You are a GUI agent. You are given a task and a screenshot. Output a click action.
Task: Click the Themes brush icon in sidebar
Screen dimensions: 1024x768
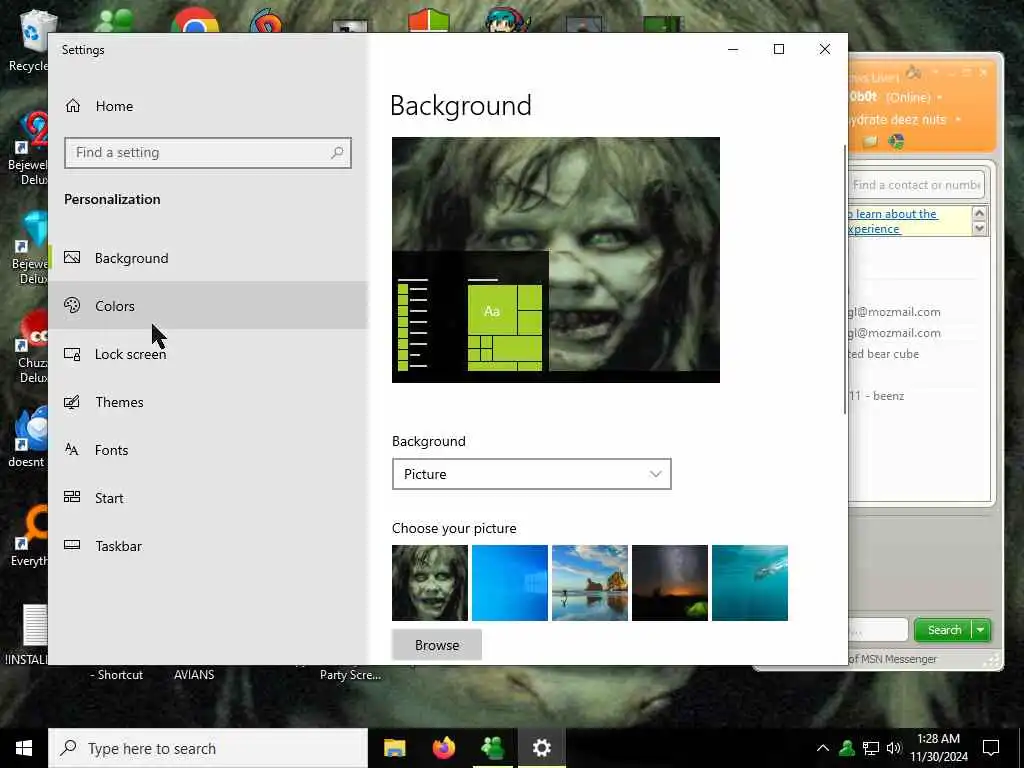click(x=72, y=402)
